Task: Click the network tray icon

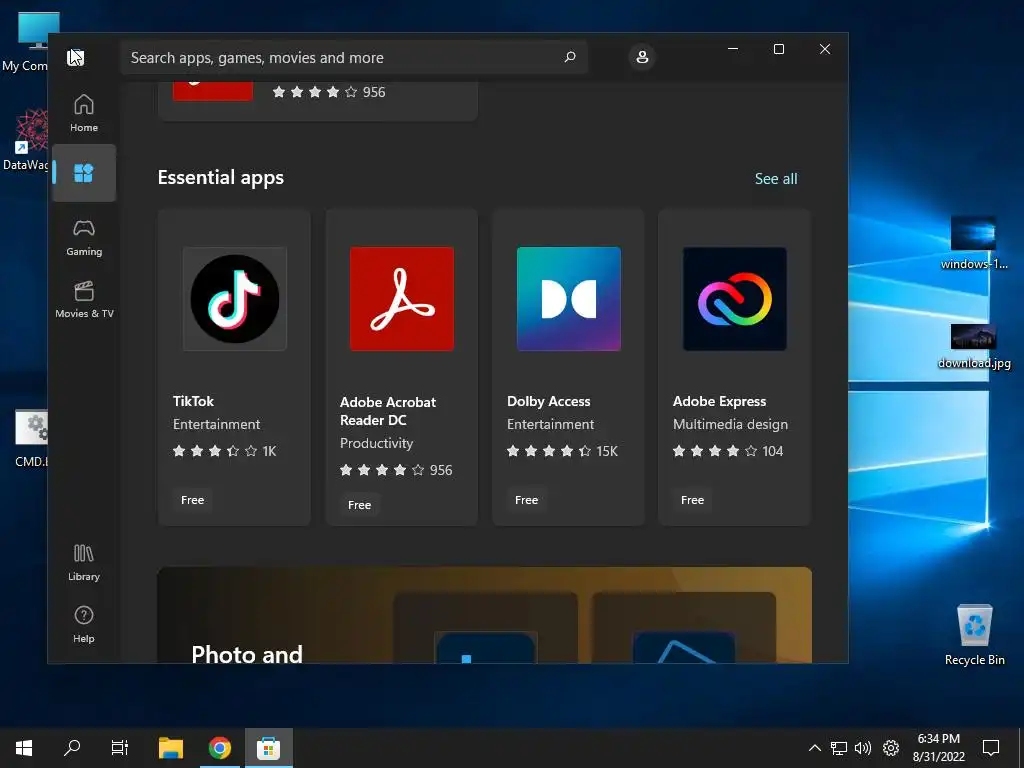Action: pyautogui.click(x=839, y=748)
